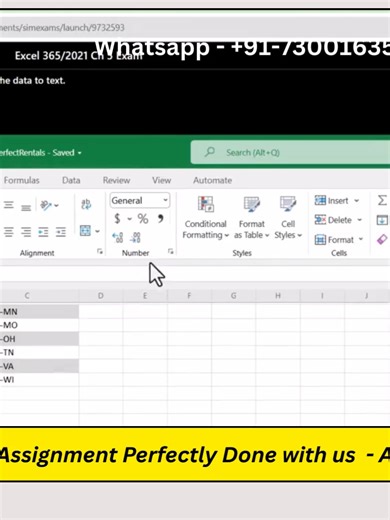Expand the Format dropdown arrow
Screen dimensions: 390x520
[361, 240]
